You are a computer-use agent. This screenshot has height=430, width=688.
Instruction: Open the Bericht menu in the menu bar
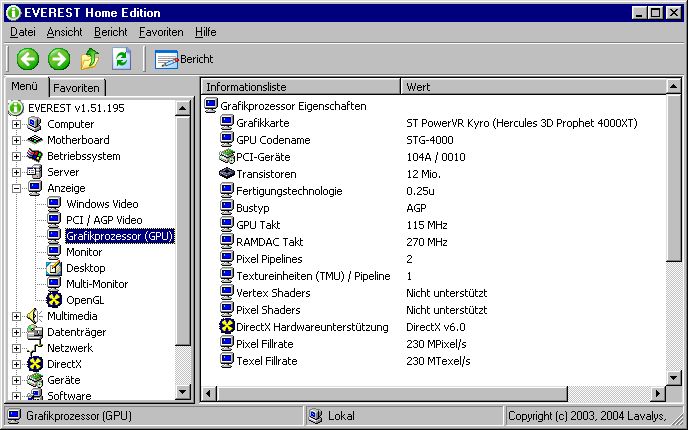coord(111,32)
